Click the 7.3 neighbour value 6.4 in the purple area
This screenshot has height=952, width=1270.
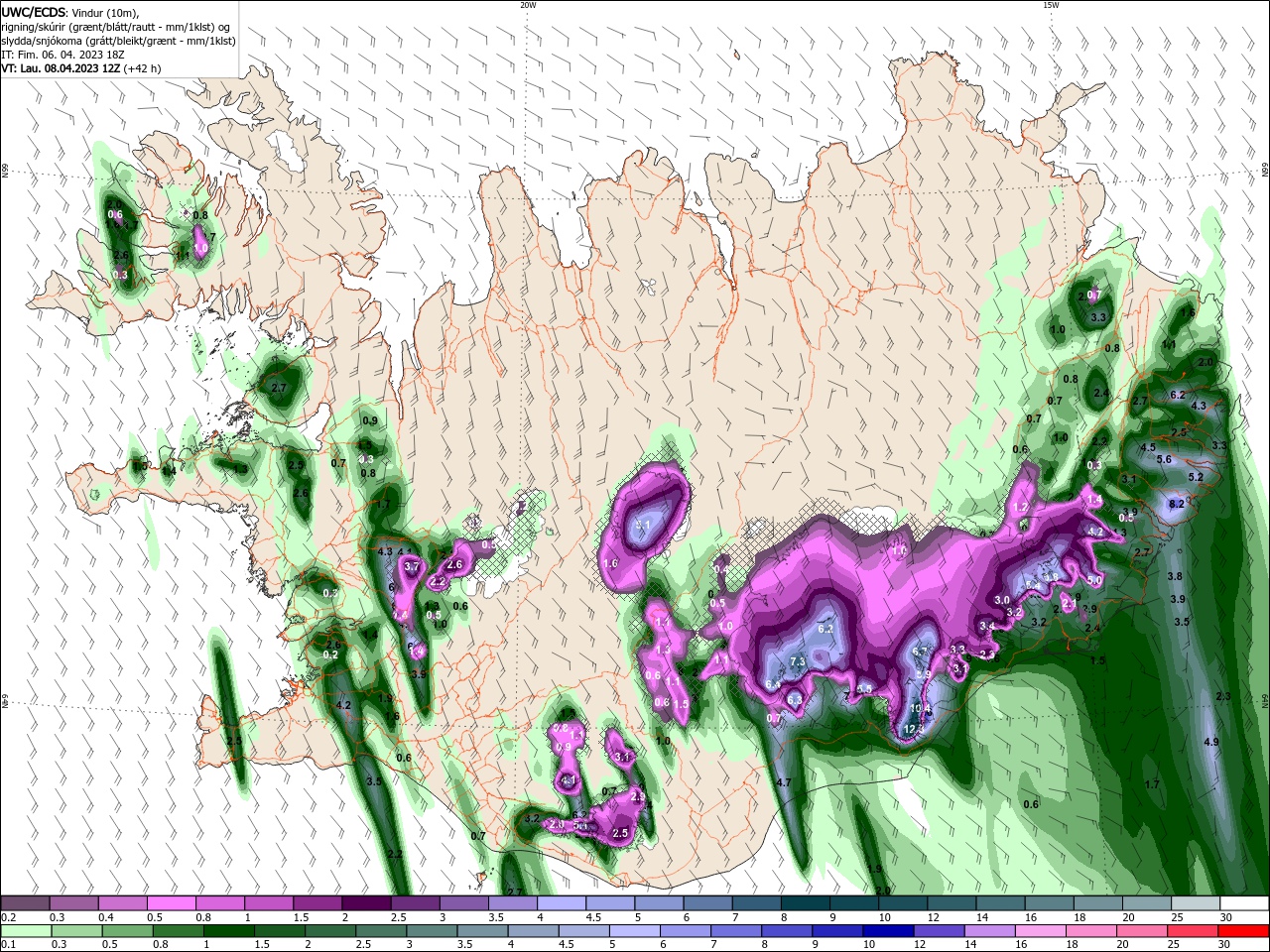(x=774, y=685)
